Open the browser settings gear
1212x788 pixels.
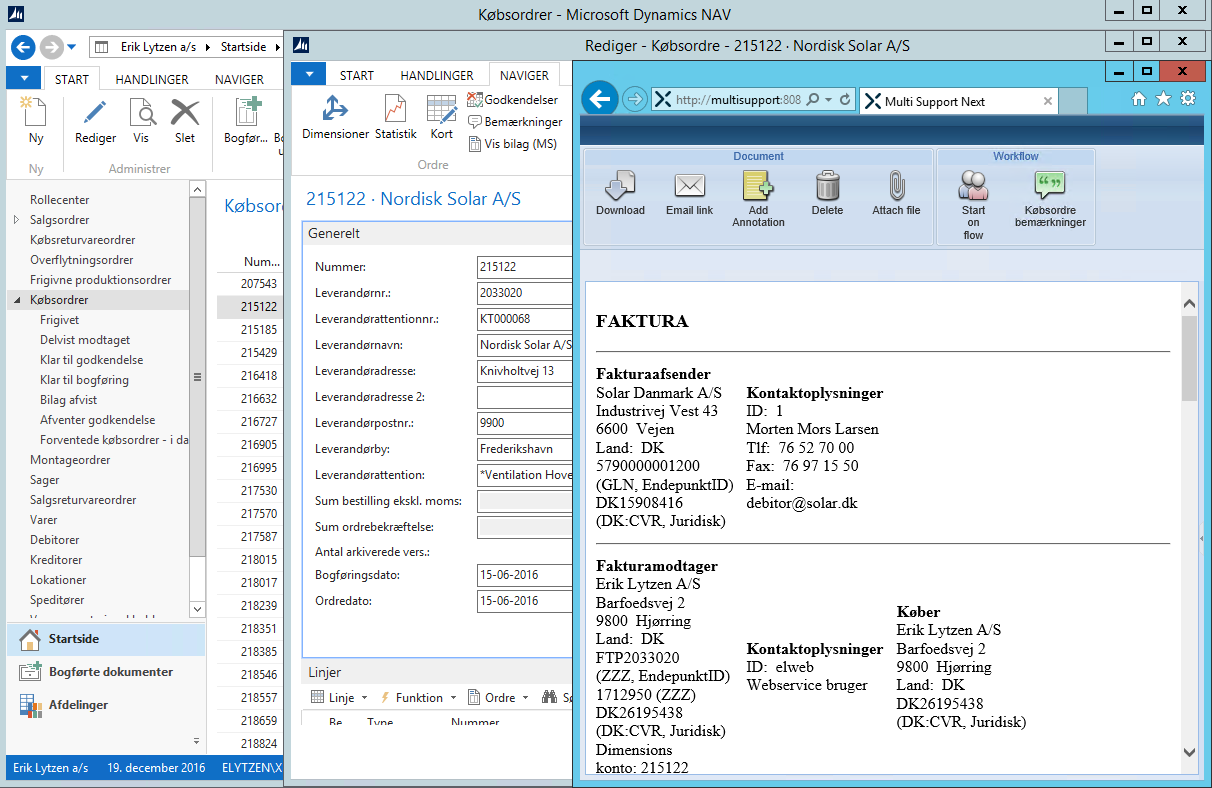click(x=1188, y=98)
